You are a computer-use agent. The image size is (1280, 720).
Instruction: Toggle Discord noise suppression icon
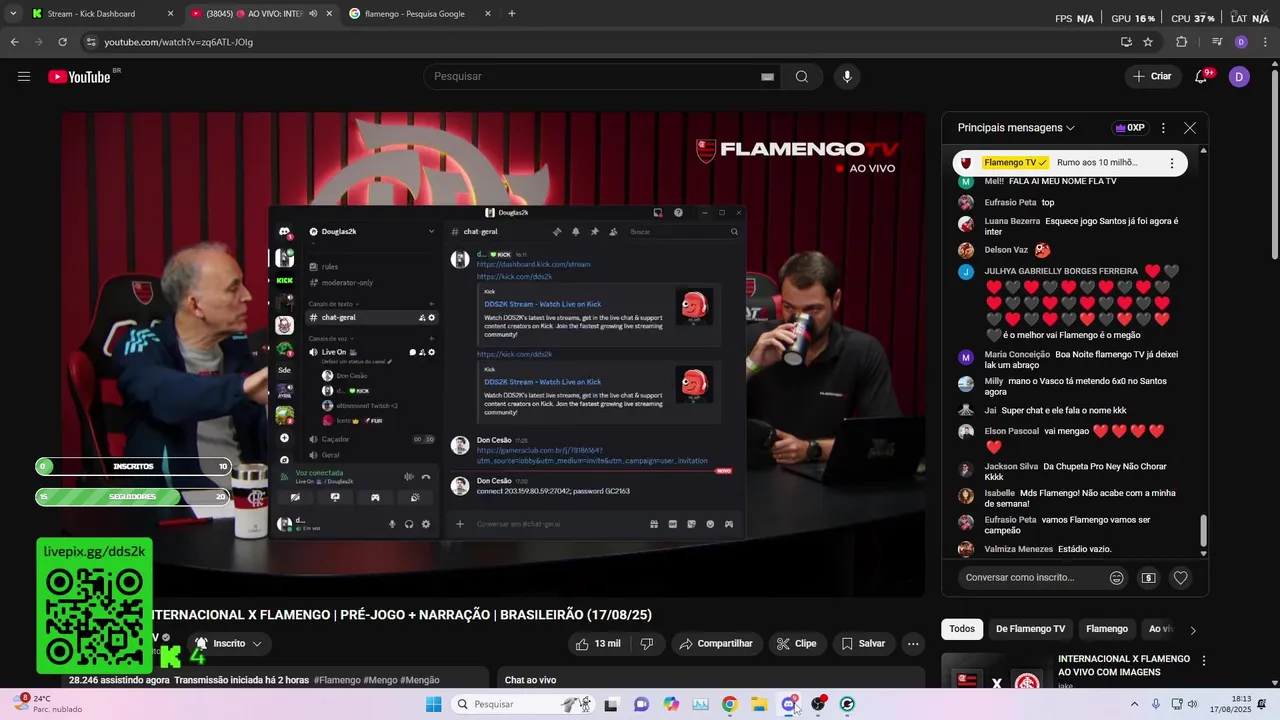tap(408, 477)
